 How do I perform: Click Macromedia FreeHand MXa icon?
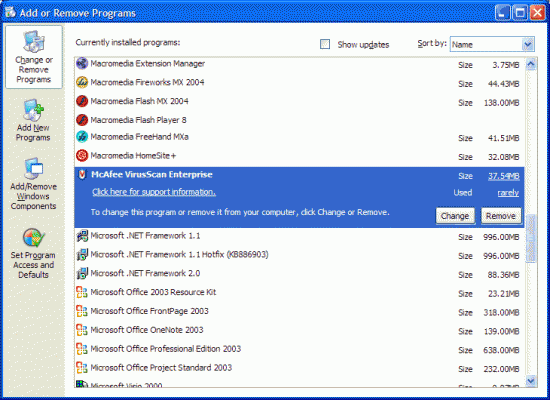click(82, 137)
